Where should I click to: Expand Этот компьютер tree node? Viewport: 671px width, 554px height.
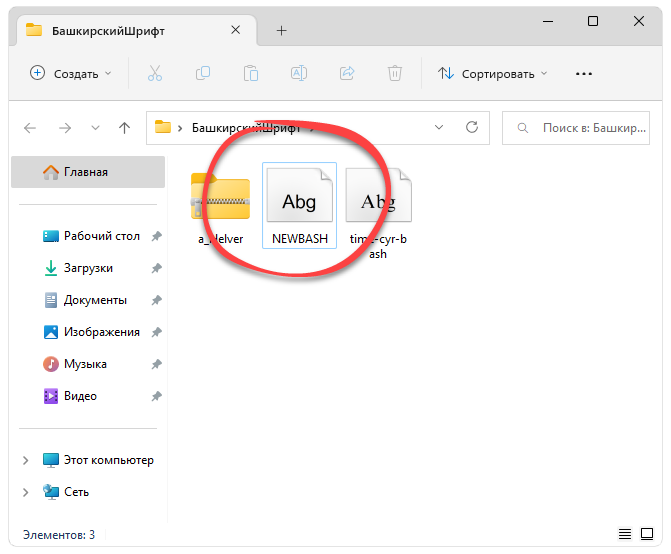(x=26, y=460)
